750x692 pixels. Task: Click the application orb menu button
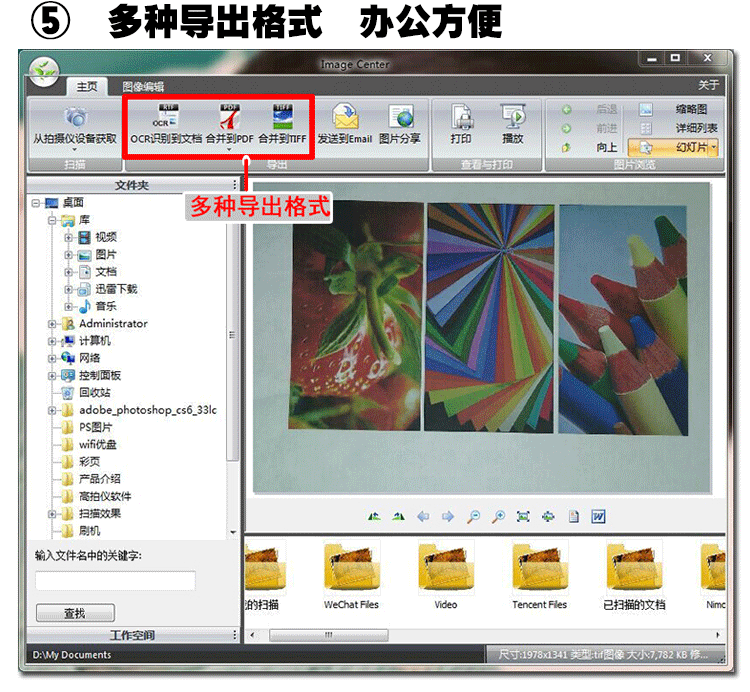(44, 72)
